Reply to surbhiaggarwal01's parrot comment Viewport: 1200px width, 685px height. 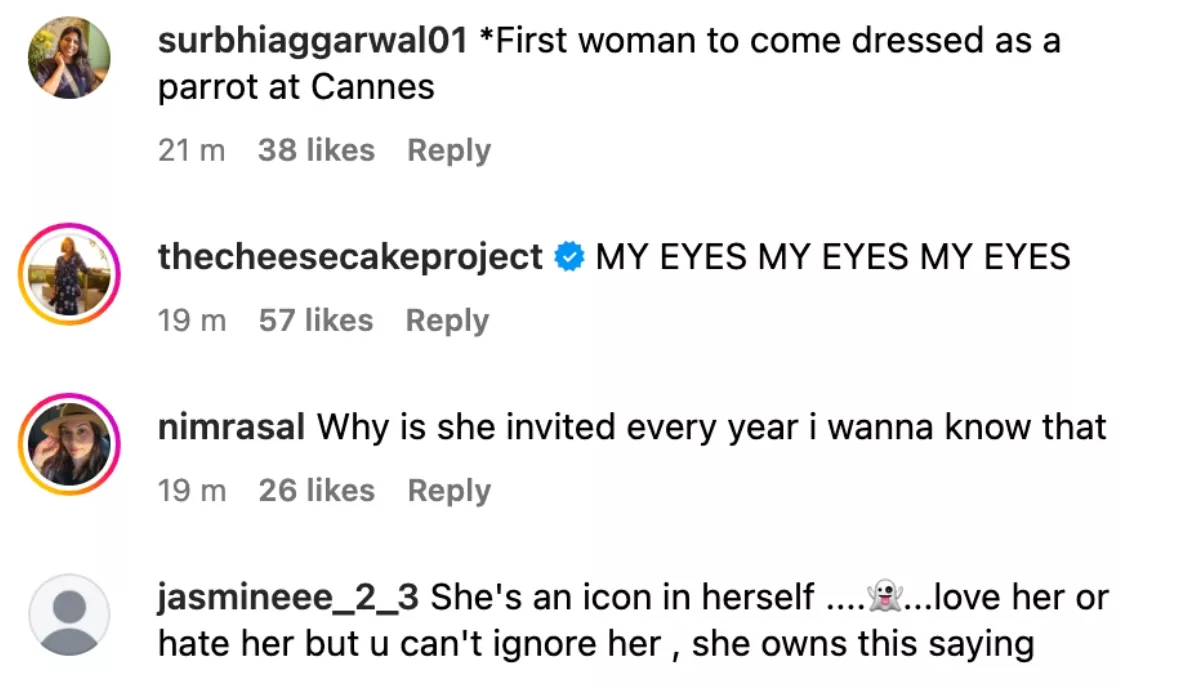click(449, 150)
